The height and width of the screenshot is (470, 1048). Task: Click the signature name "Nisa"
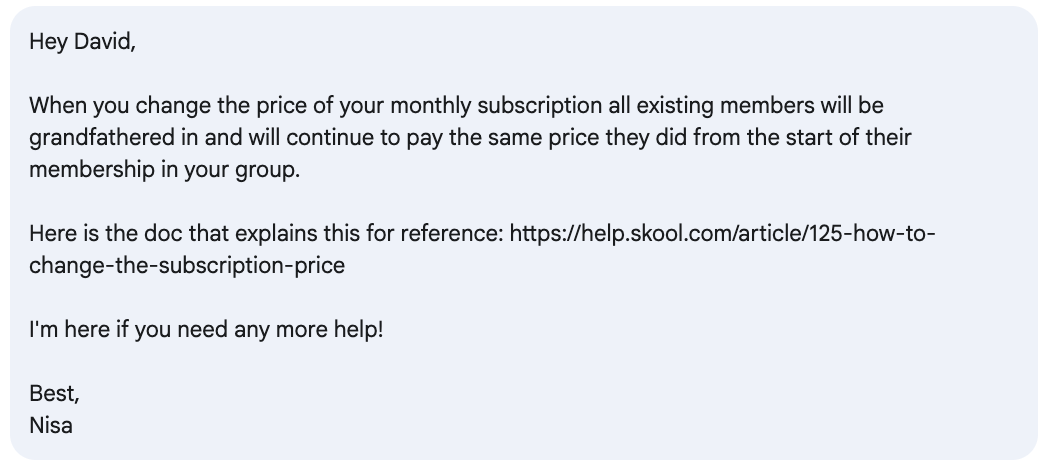pos(51,425)
